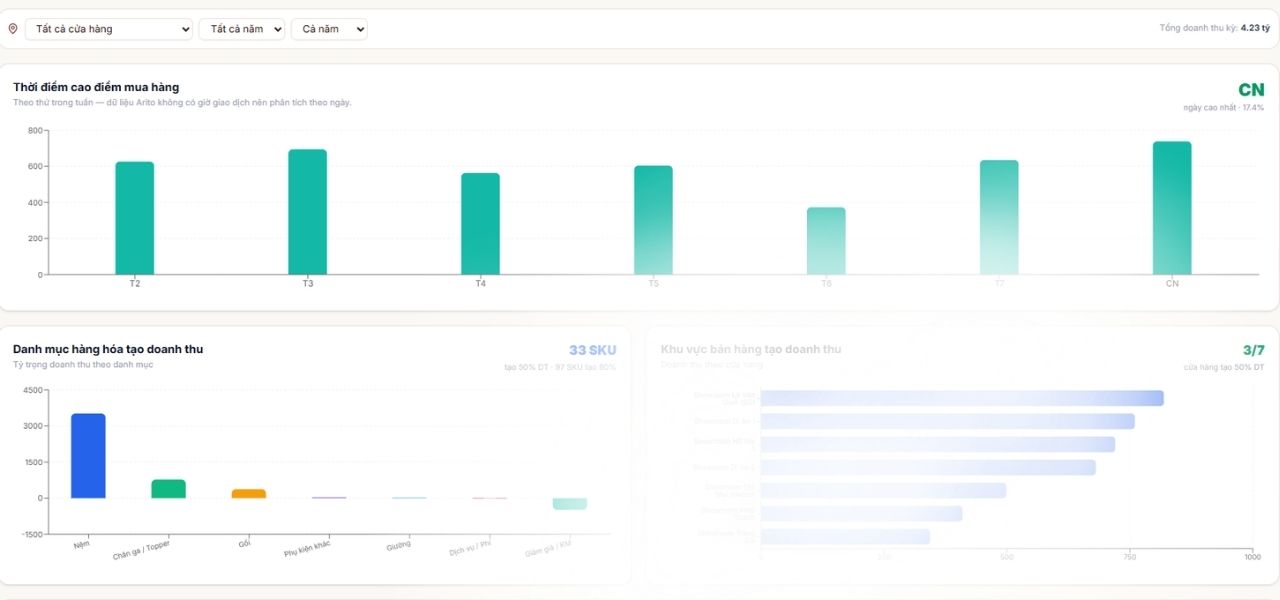Click the negative Giảm giá / KM bar
Screen dimensions: 1280x600
pos(570,504)
